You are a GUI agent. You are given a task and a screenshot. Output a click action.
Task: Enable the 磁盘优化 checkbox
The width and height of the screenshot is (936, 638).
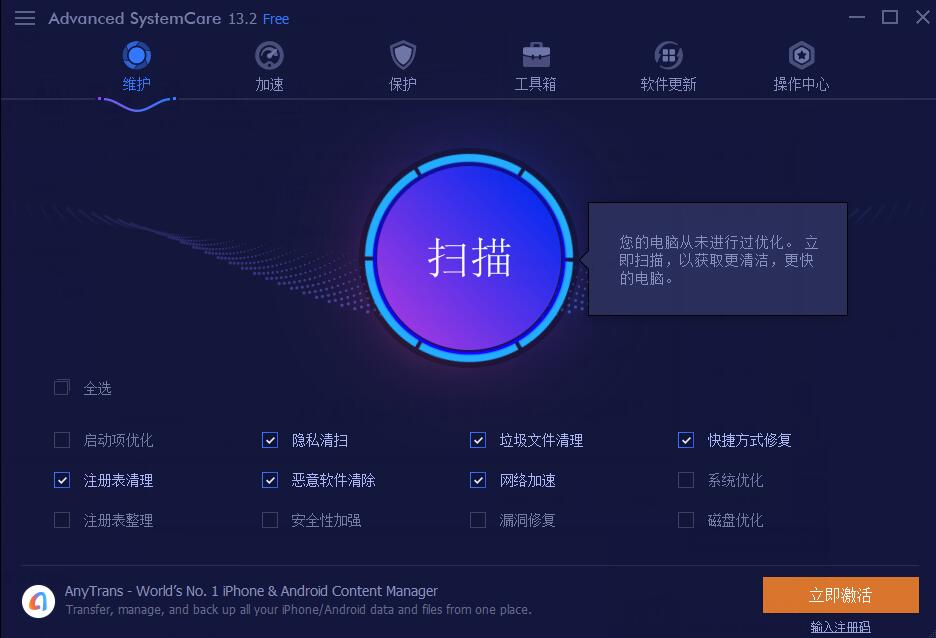[686, 520]
